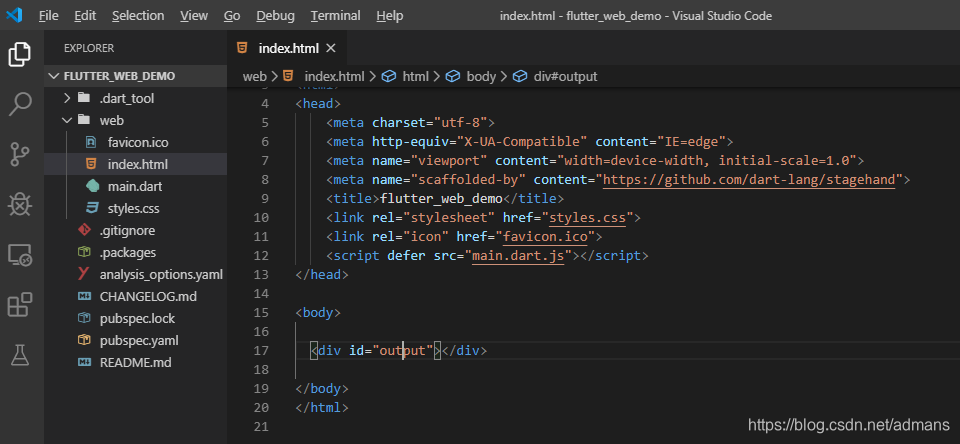Open the Debug view with bug icon
The height and width of the screenshot is (444, 960).
point(20,204)
